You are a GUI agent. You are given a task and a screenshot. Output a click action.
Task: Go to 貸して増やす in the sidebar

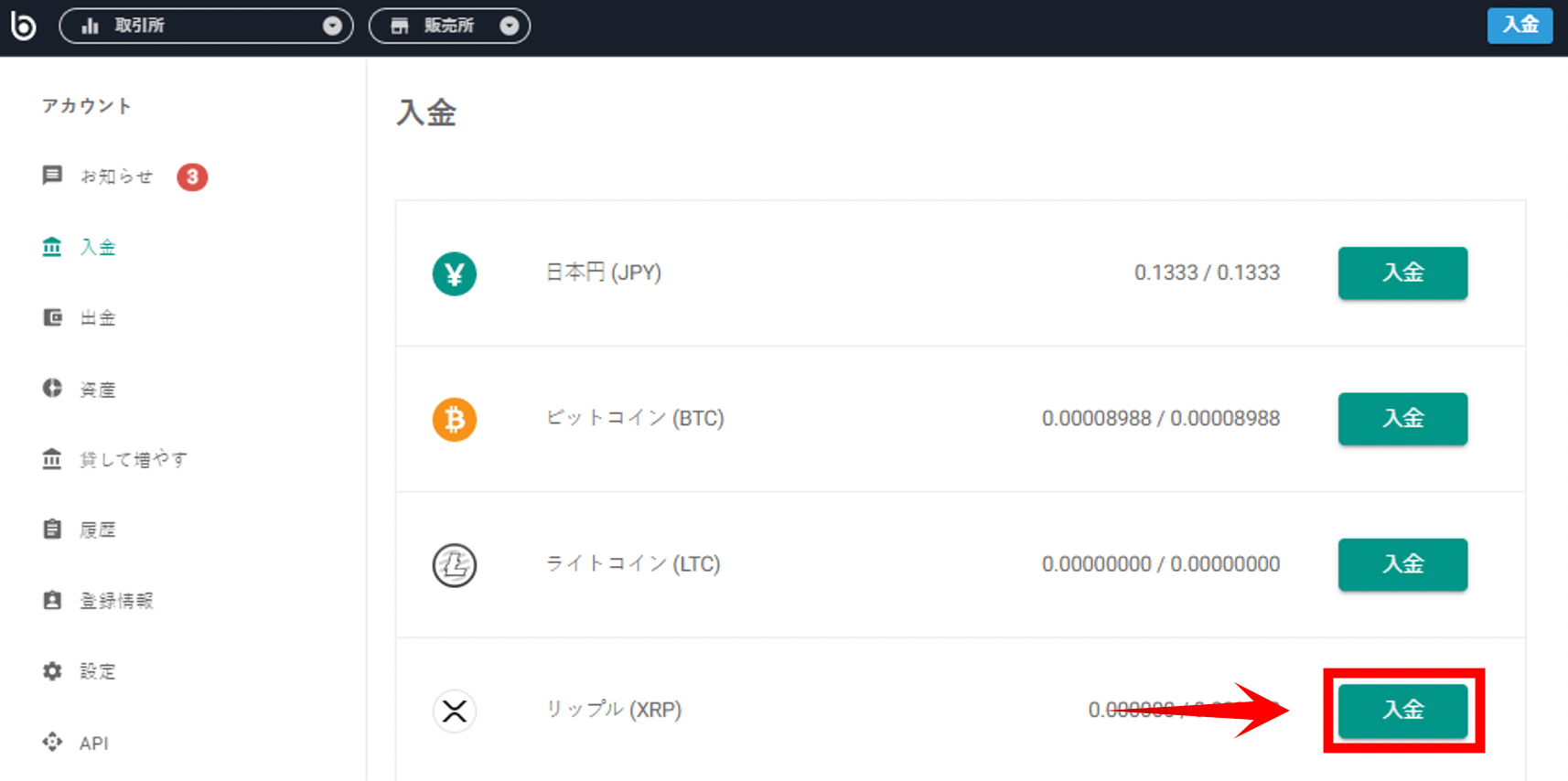[133, 459]
